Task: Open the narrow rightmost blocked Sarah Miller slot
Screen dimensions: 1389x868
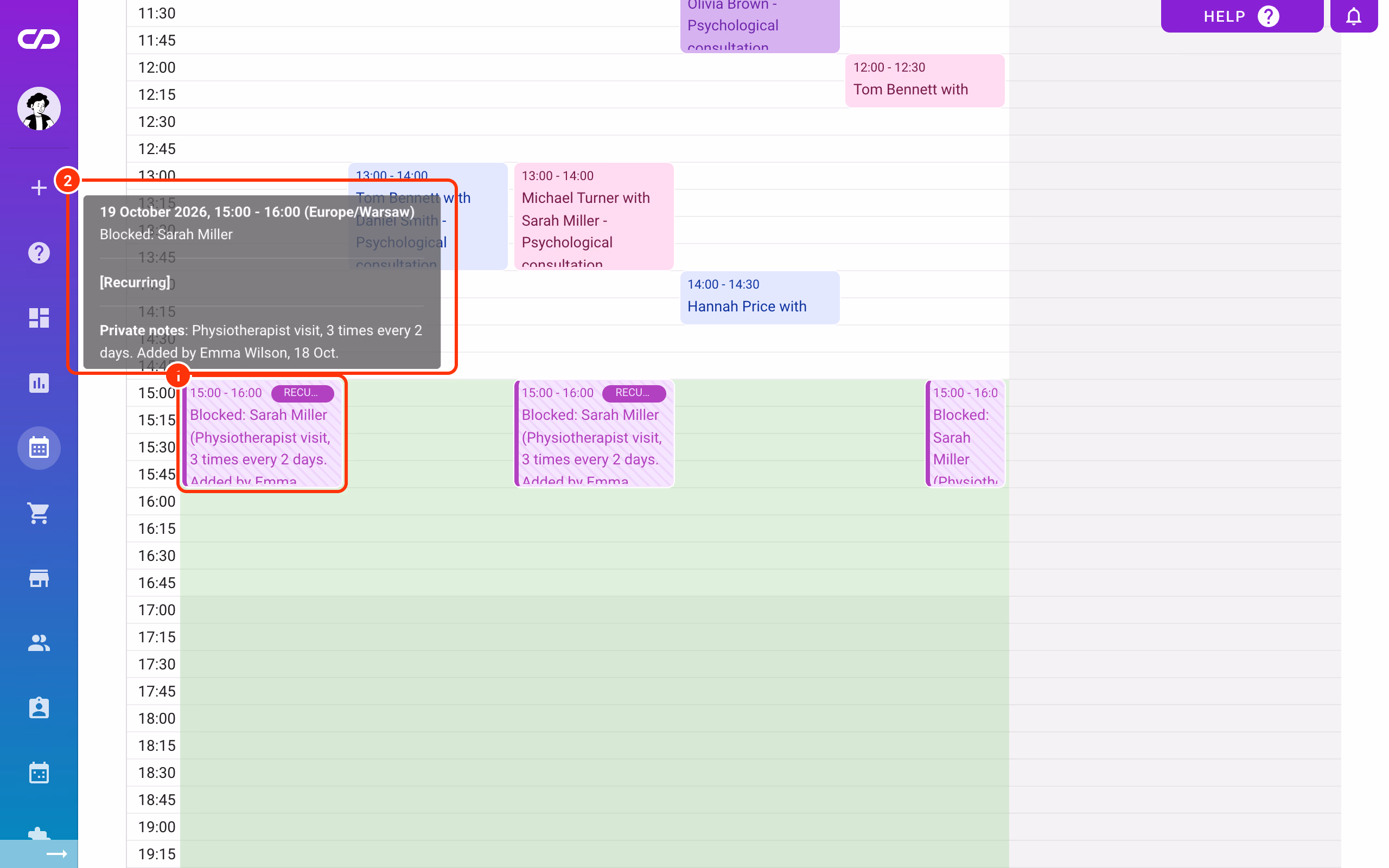Action: (965, 434)
